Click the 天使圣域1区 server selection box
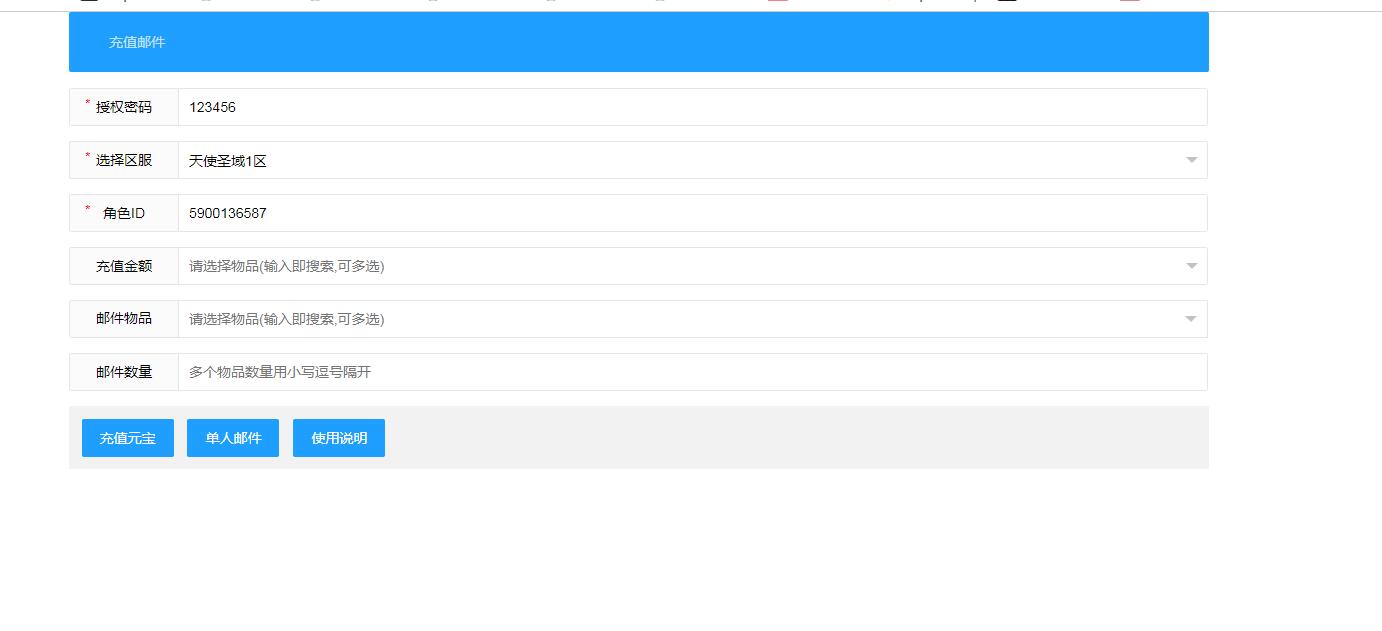The image size is (1382, 631). tap(680, 160)
